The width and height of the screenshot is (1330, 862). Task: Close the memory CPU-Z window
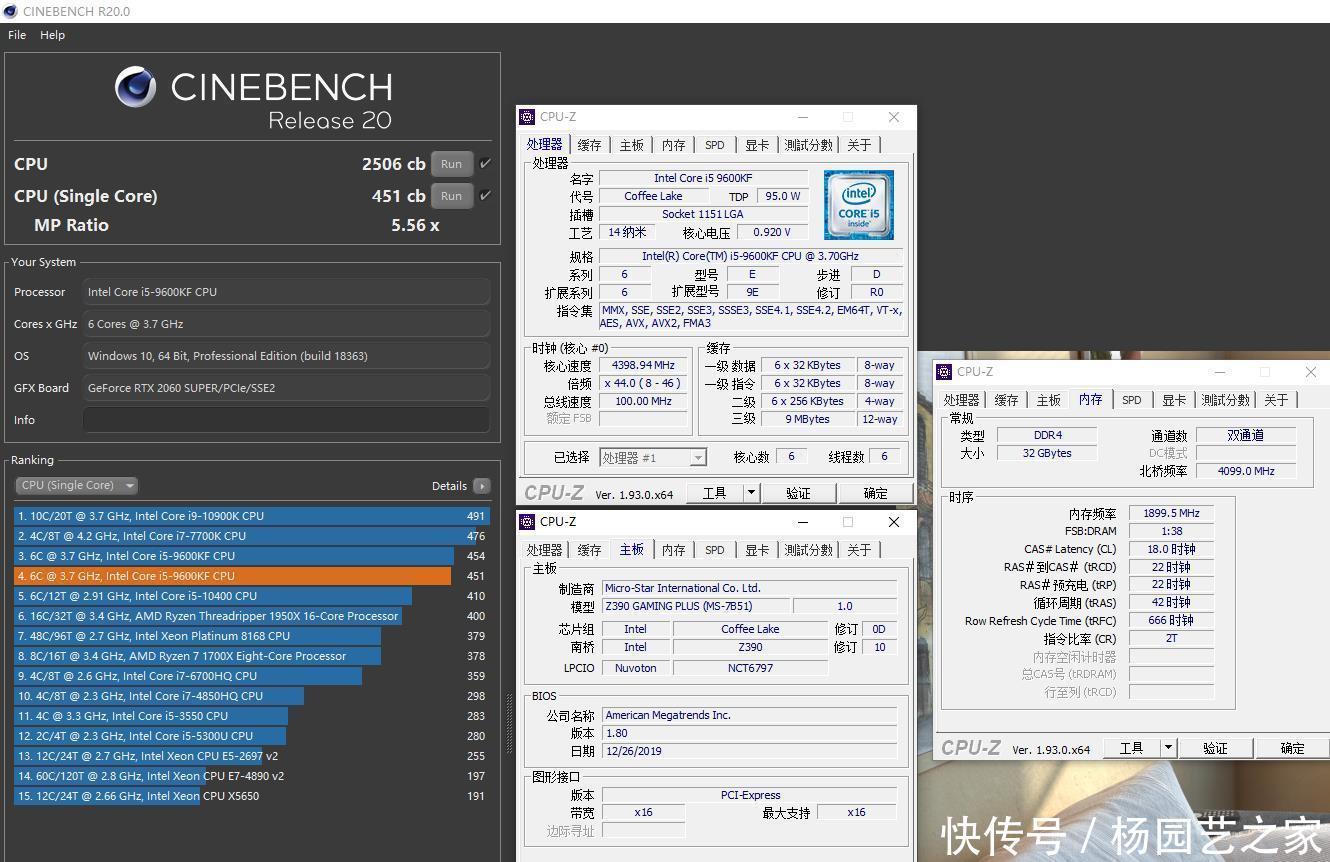click(x=1311, y=372)
